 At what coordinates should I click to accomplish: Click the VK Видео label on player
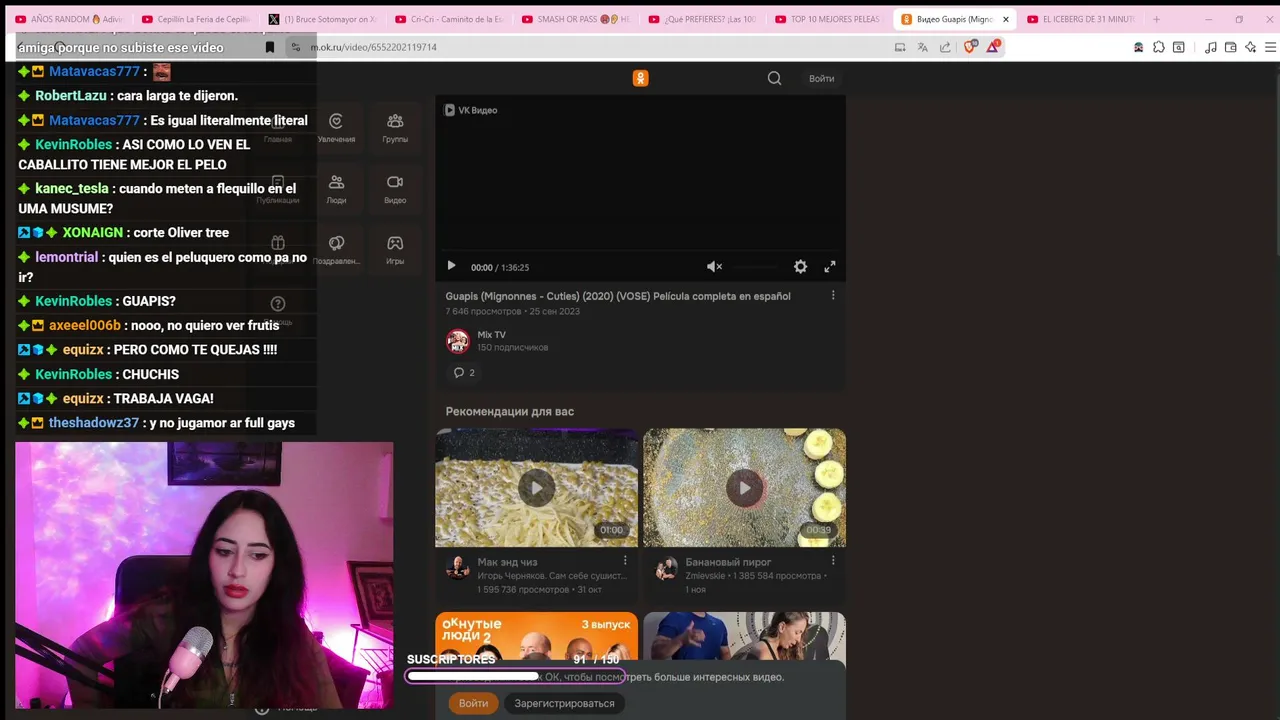[x=470, y=110]
